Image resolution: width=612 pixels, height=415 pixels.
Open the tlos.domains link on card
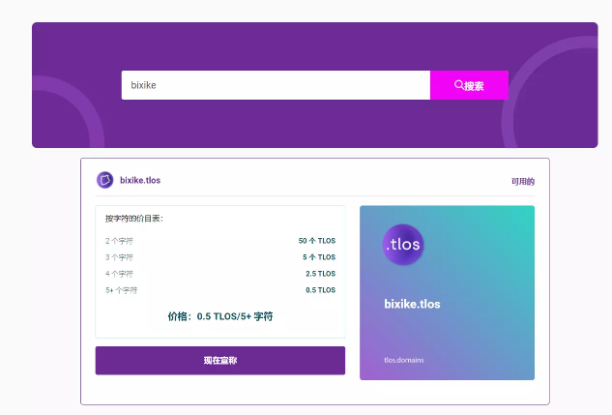pos(404,360)
